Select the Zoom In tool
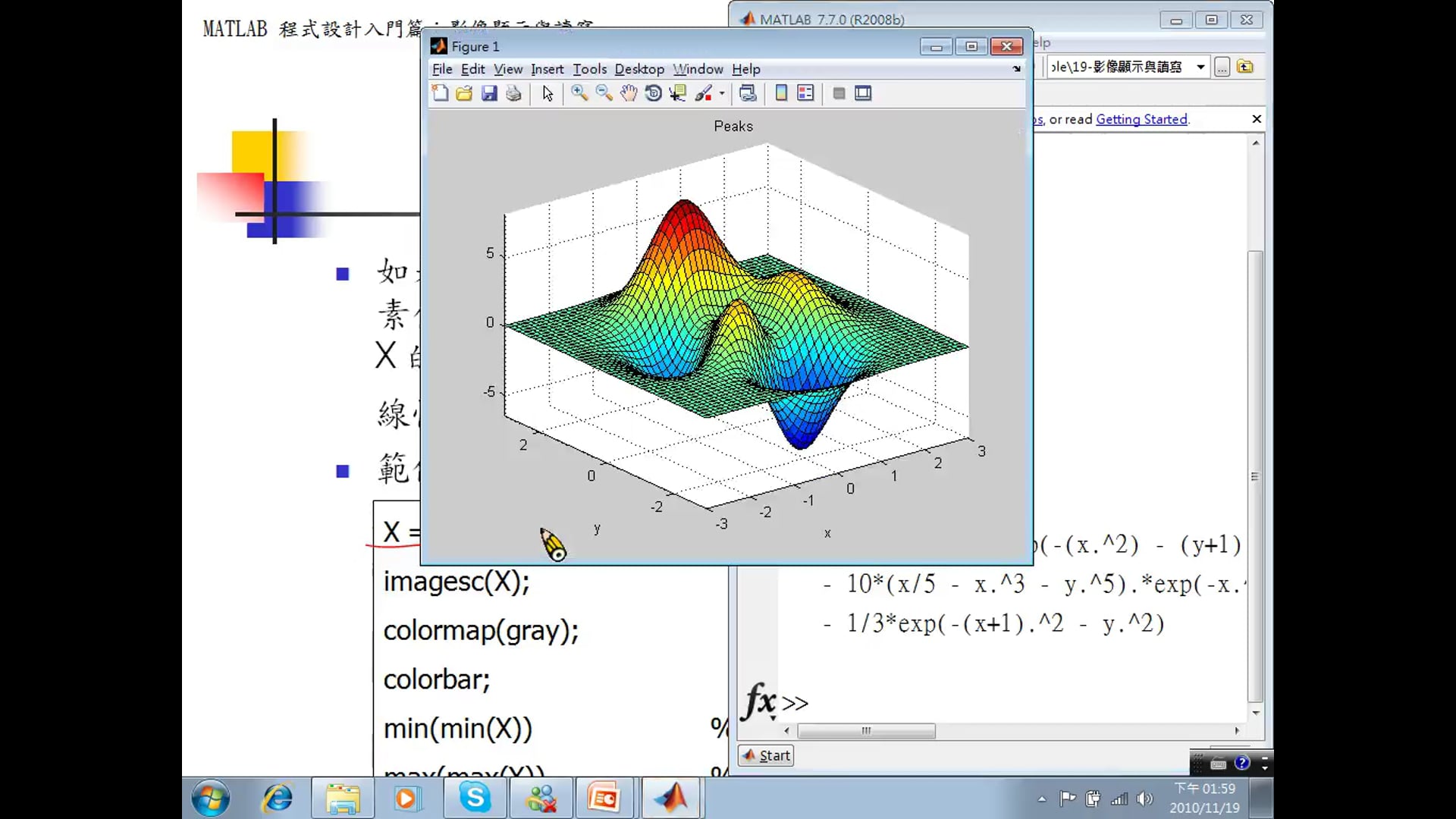The image size is (1456, 819). [579, 93]
